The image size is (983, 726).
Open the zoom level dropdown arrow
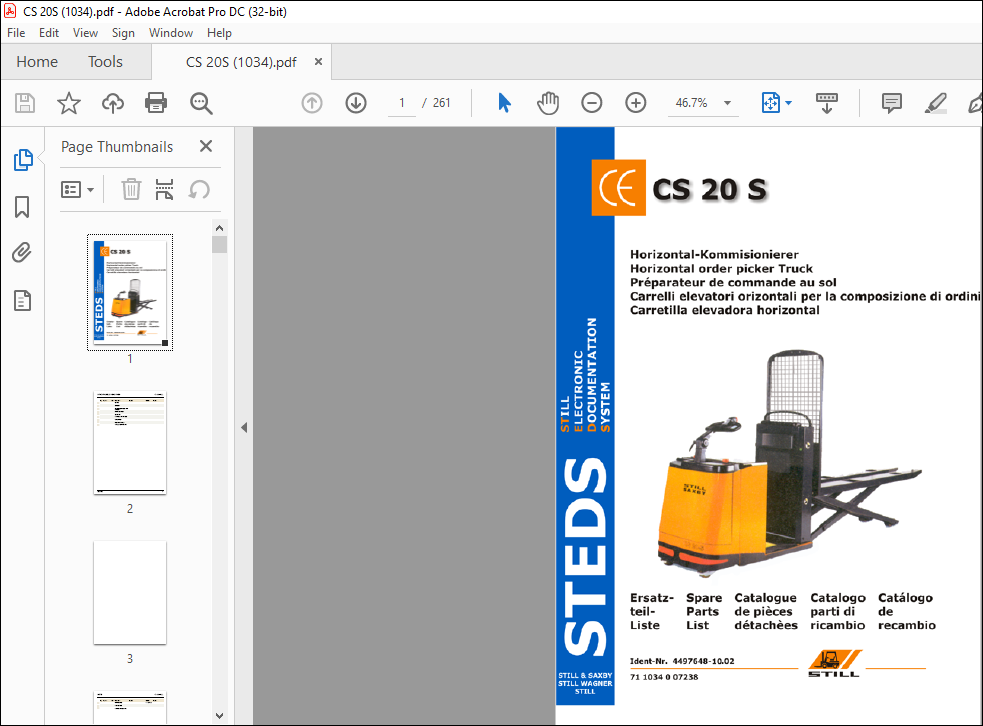727,103
